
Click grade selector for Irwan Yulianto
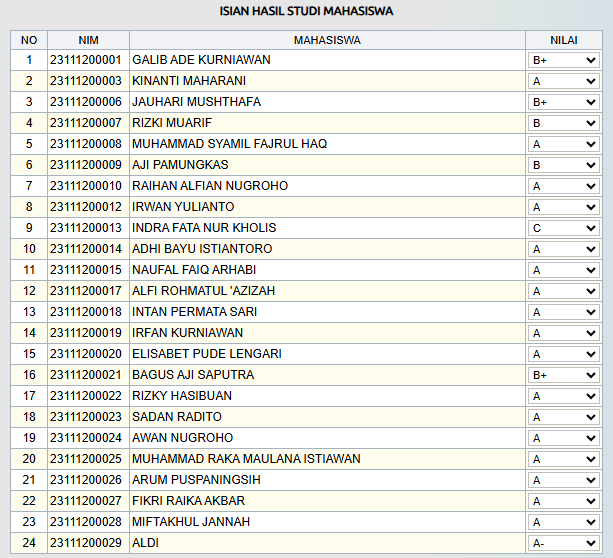click(563, 207)
